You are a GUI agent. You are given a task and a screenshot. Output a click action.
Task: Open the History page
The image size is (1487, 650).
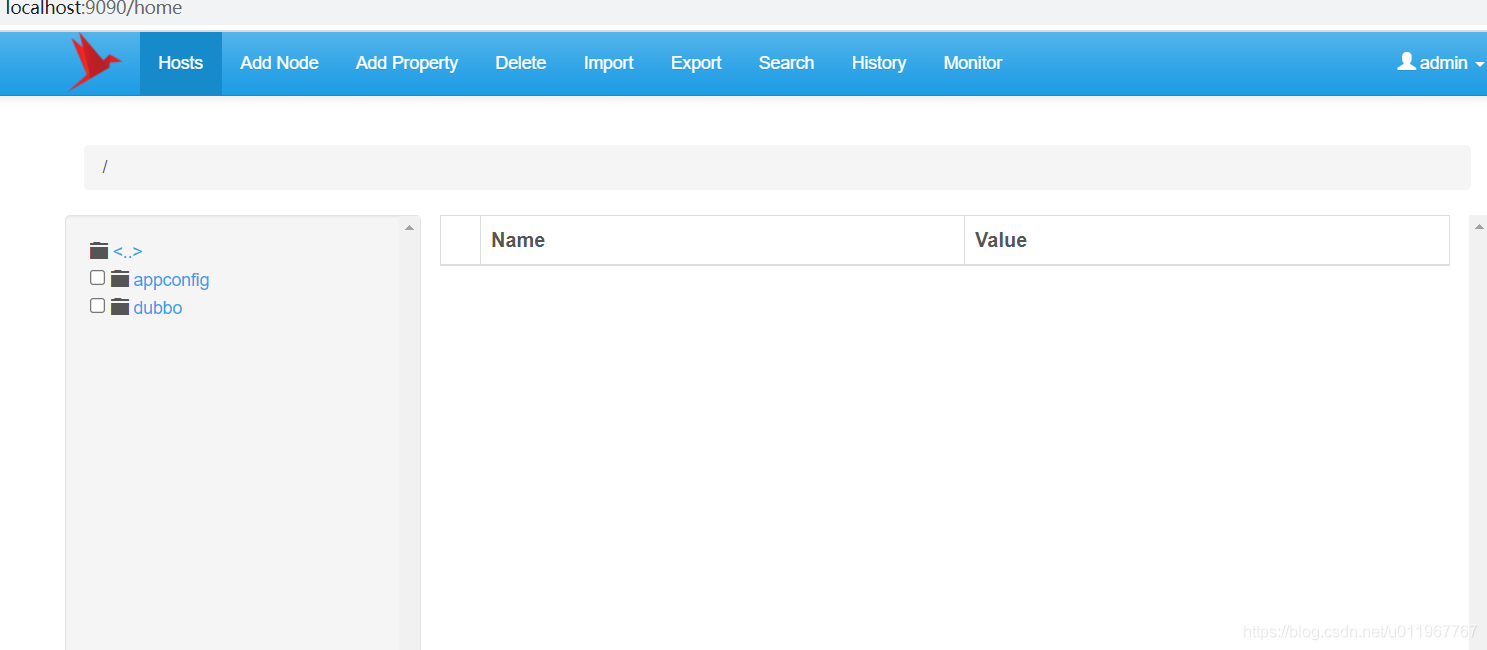tap(878, 63)
